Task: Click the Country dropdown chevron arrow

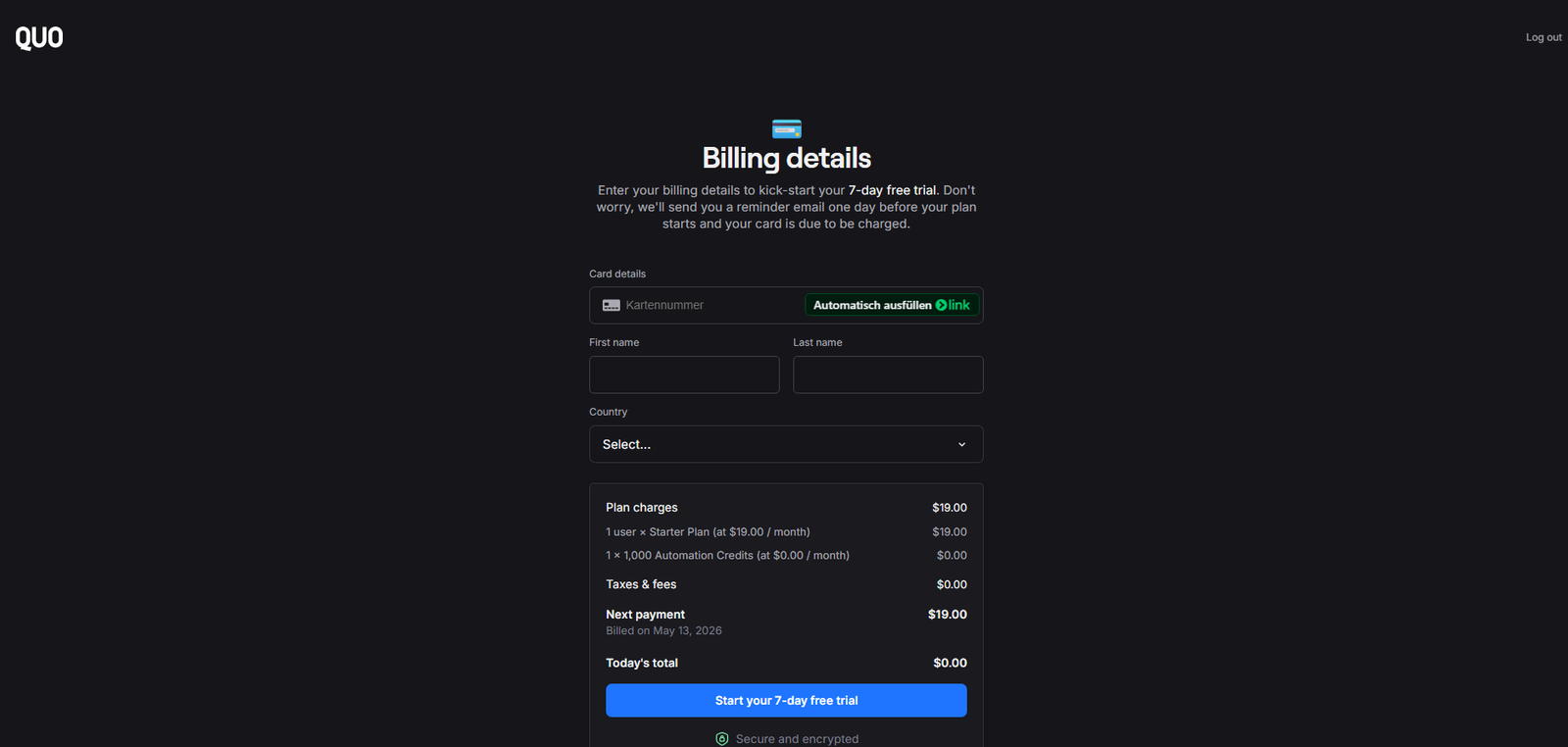Action: pyautogui.click(x=961, y=445)
